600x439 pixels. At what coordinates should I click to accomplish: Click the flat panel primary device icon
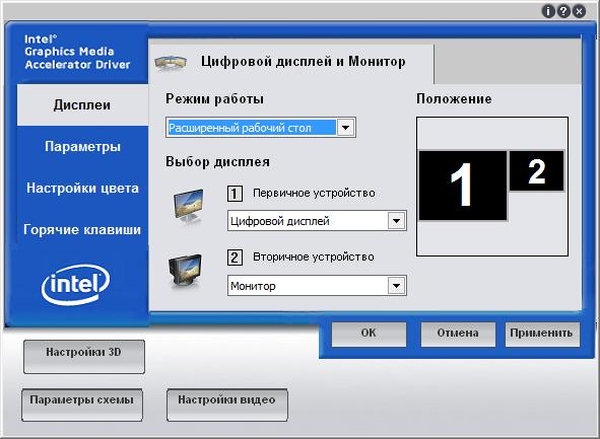coord(188,206)
